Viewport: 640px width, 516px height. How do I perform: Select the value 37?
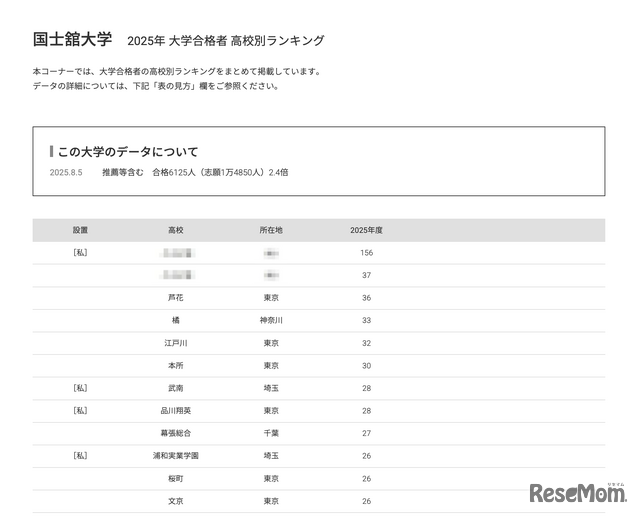[x=367, y=276]
